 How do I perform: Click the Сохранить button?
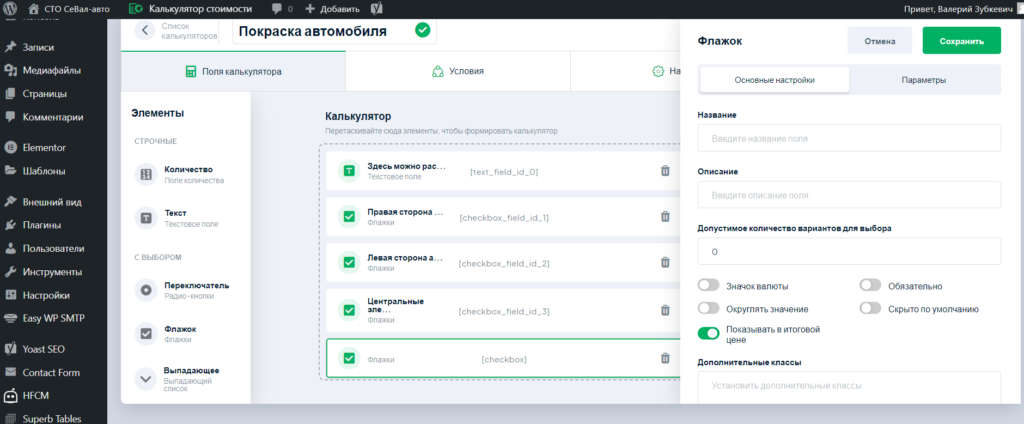pyautogui.click(x=961, y=41)
